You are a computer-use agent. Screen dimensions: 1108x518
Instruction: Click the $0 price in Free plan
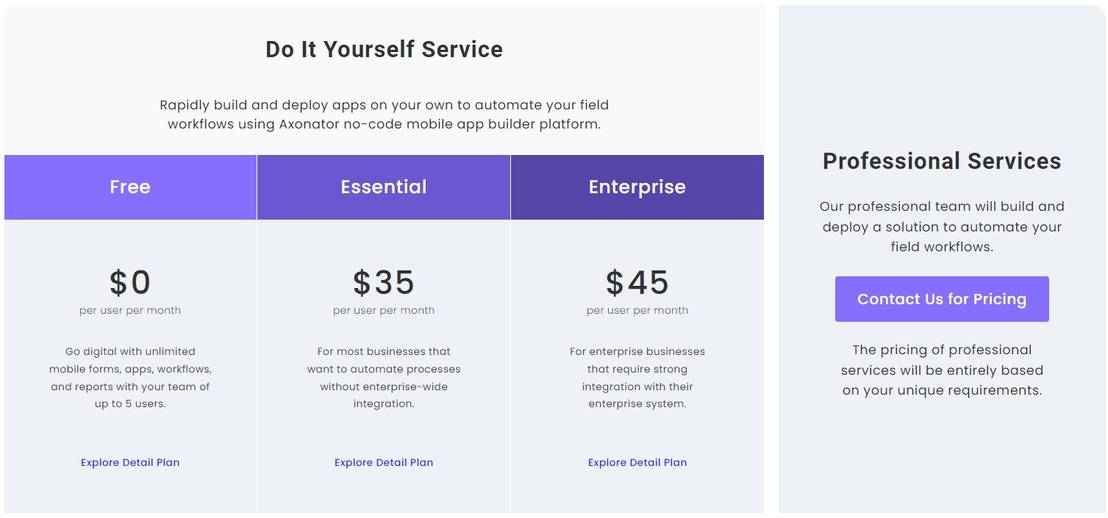[130, 283]
